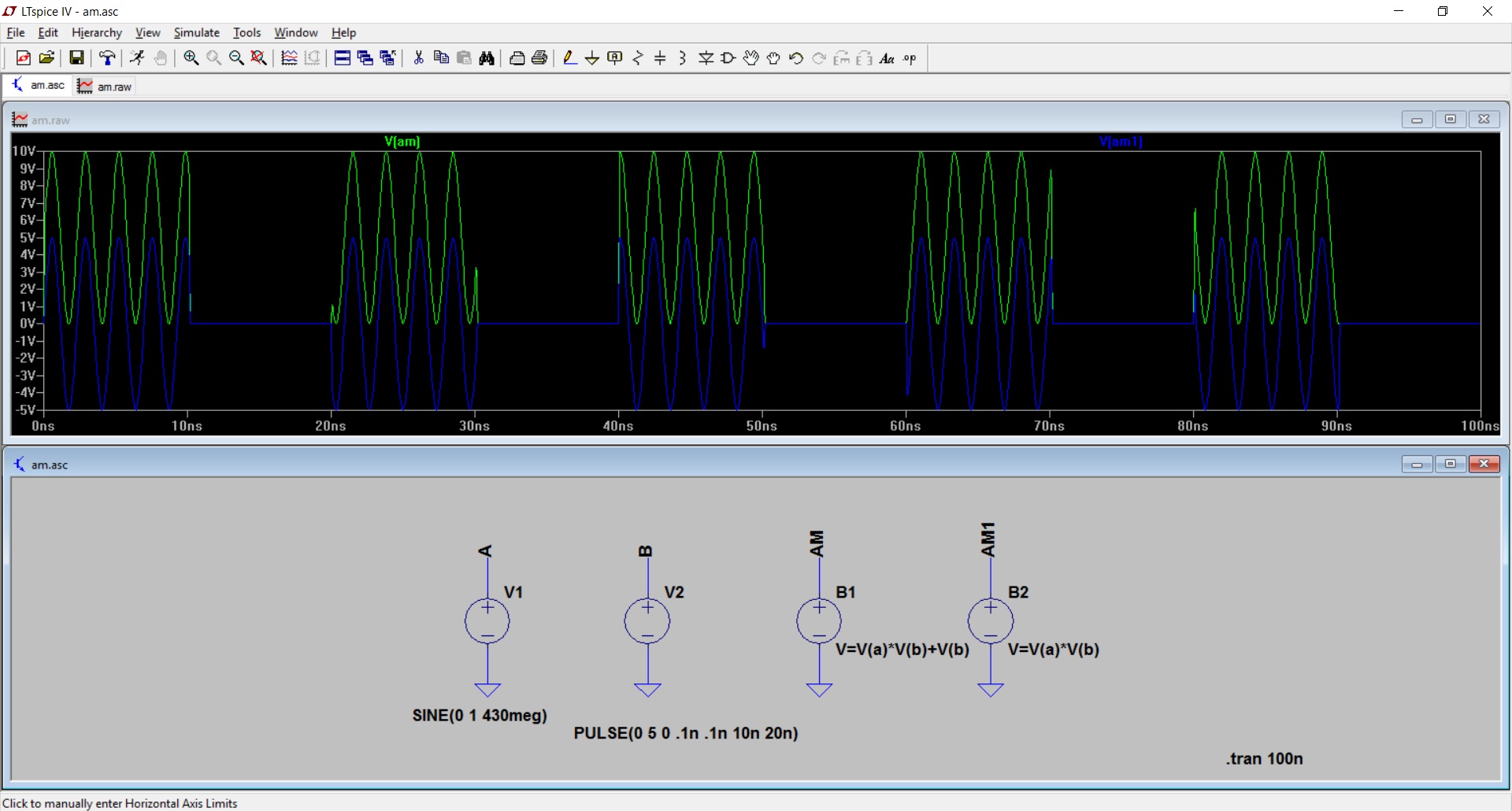Click the V=V(a)*V(b)+V(b) expression
Viewport: 1512px width, 811px height.
(x=902, y=650)
